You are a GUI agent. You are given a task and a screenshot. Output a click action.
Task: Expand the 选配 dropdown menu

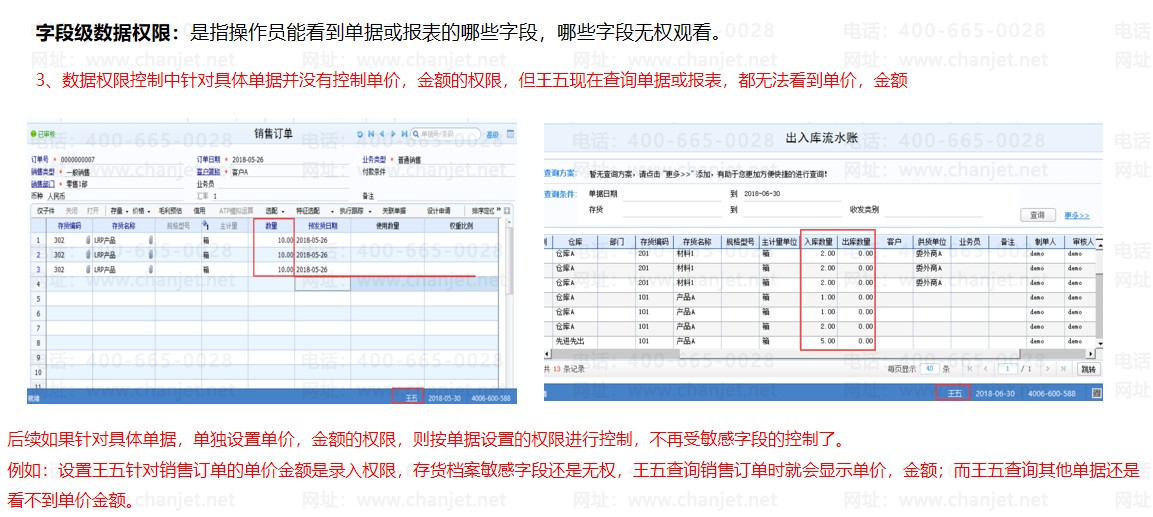(x=273, y=211)
